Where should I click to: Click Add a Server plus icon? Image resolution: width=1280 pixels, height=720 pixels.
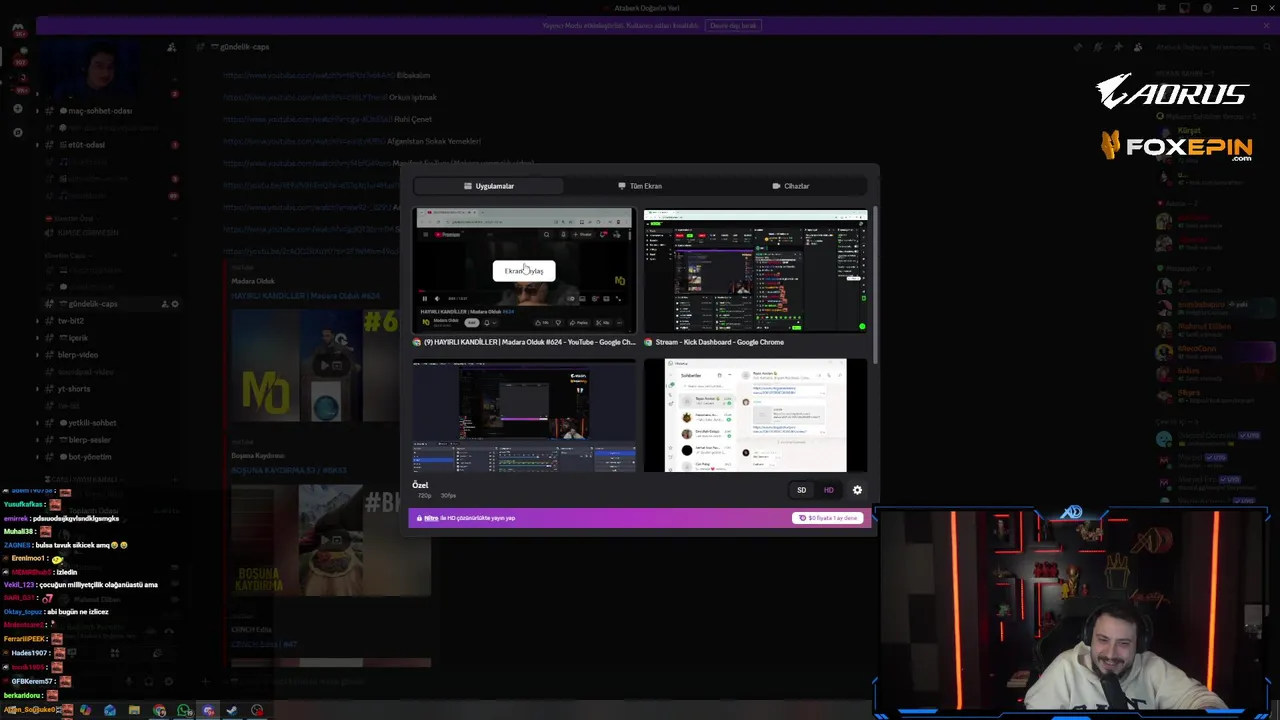18,108
